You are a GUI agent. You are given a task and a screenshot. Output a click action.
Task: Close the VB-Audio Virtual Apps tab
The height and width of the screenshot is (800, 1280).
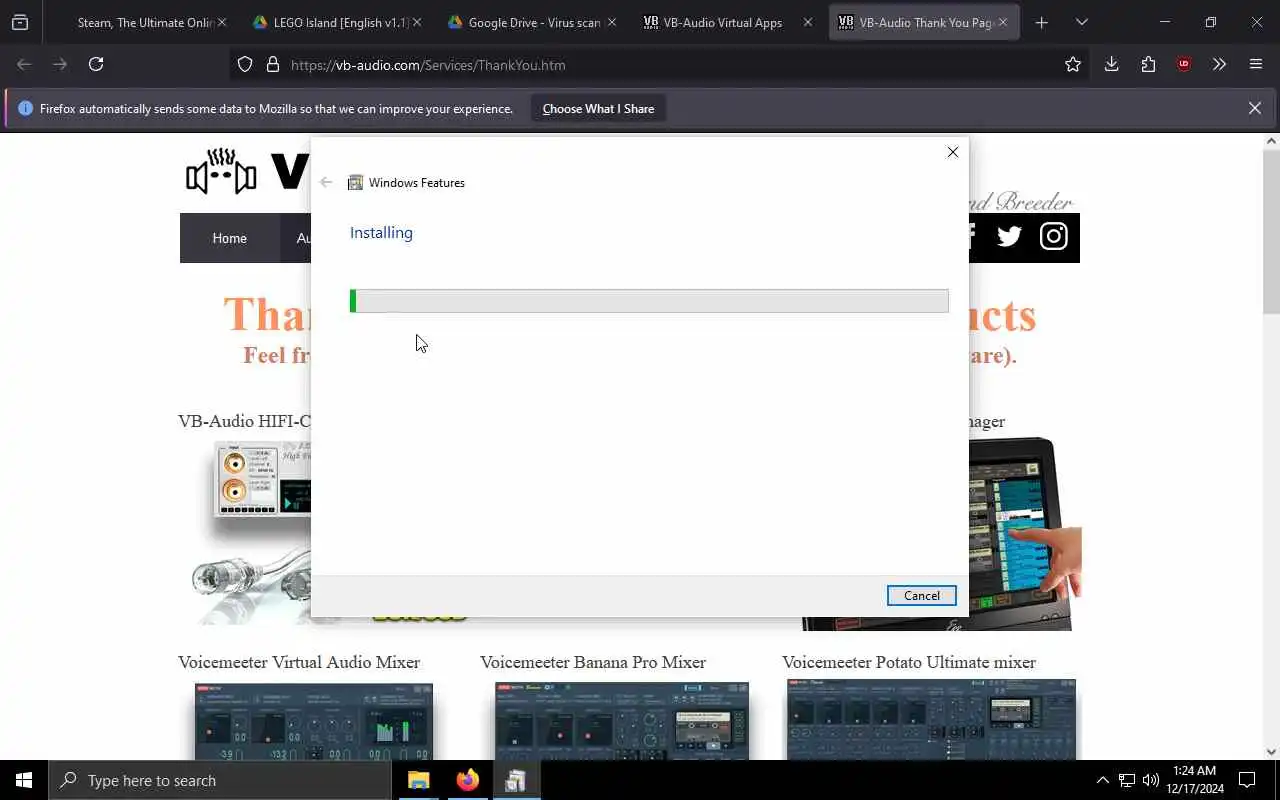coord(807,22)
